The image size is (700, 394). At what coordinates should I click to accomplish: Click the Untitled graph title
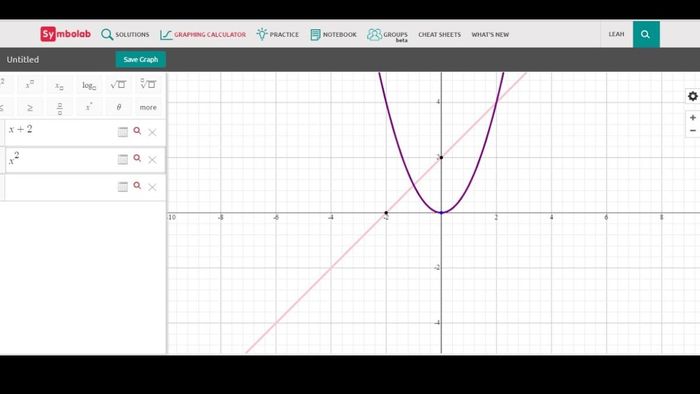pyautogui.click(x=23, y=59)
